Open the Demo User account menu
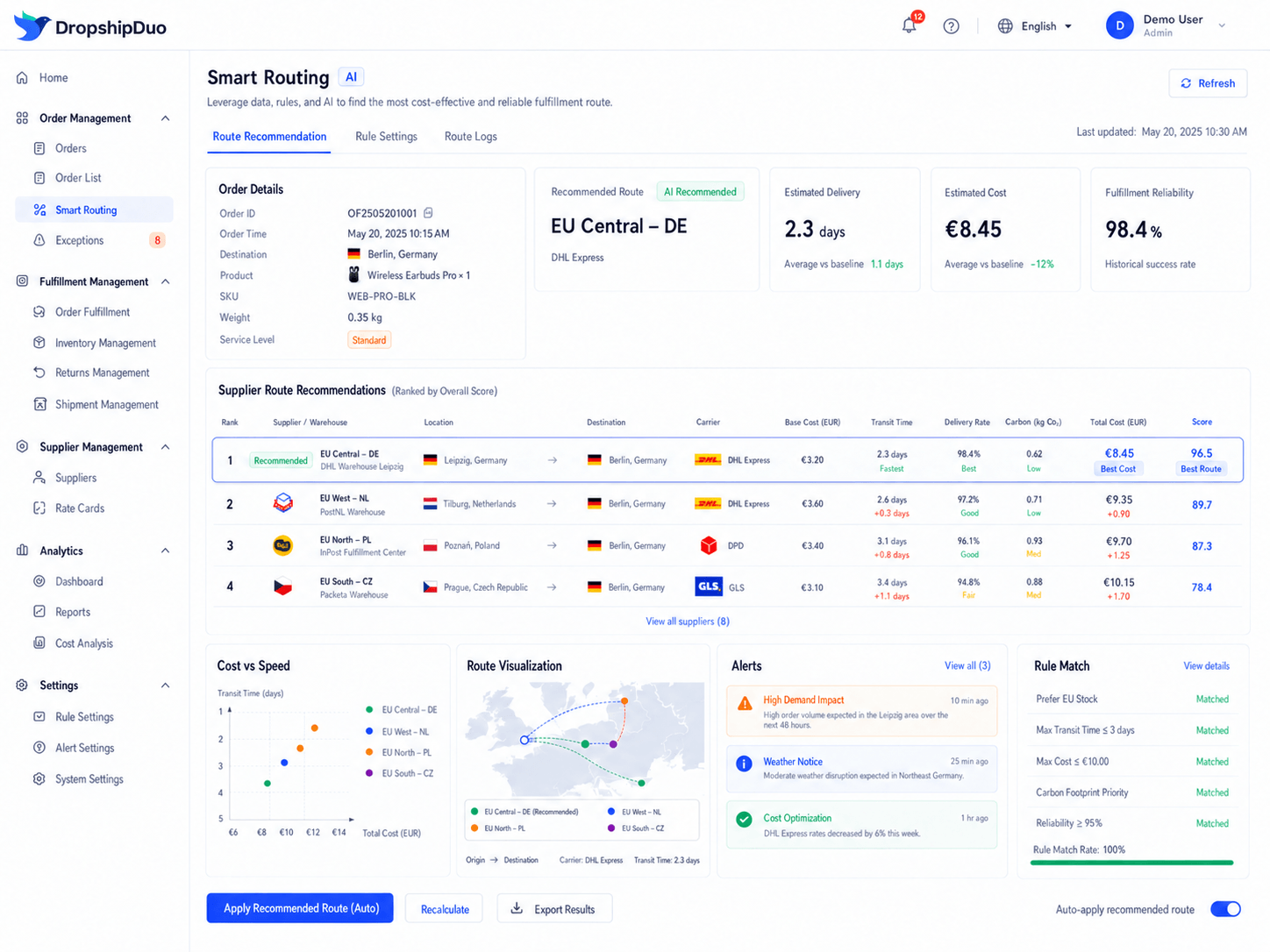The height and width of the screenshot is (952, 1270). pos(1166,26)
